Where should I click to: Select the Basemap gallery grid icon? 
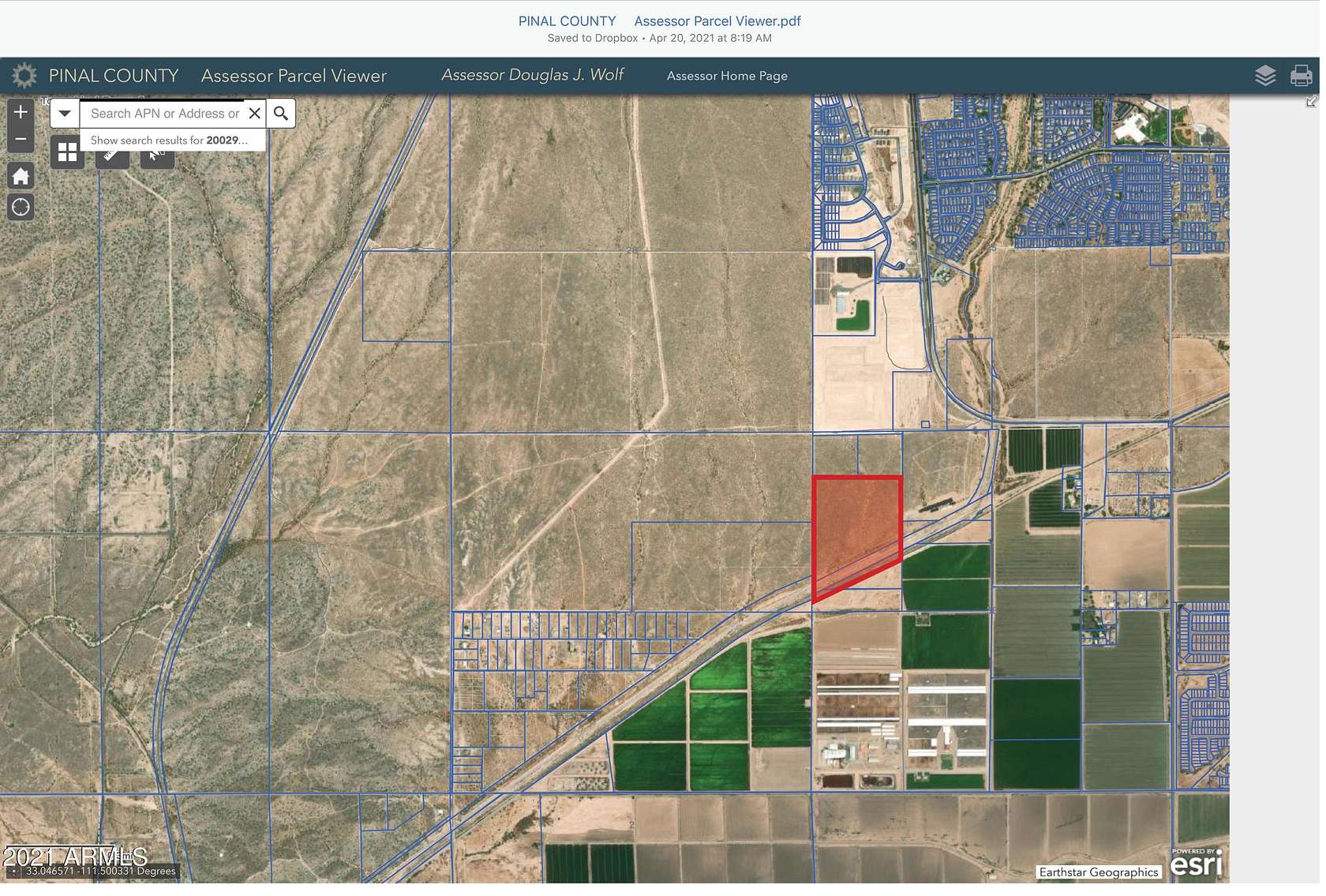click(x=67, y=152)
